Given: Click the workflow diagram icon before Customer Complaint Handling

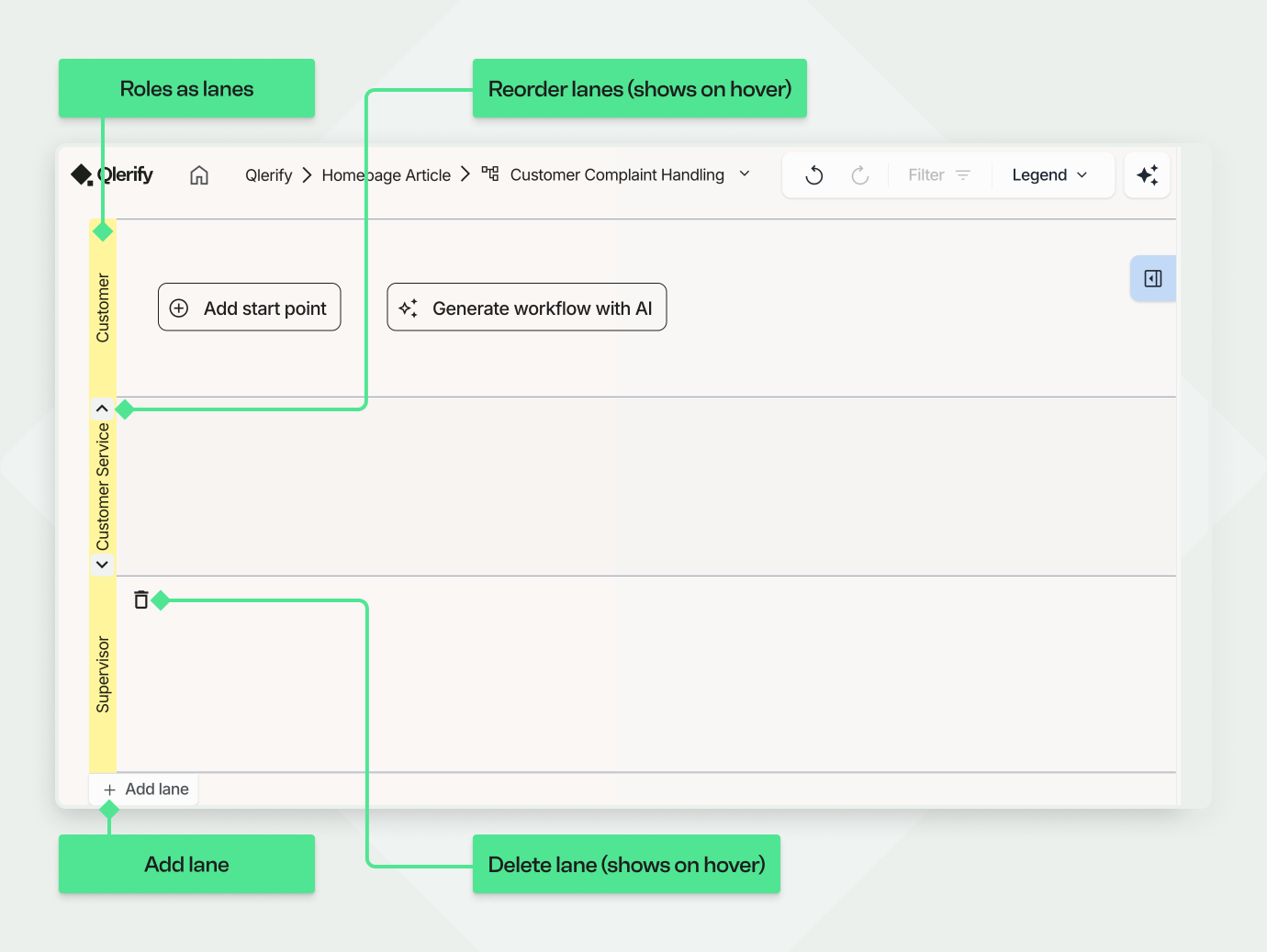Looking at the screenshot, I should [490, 174].
